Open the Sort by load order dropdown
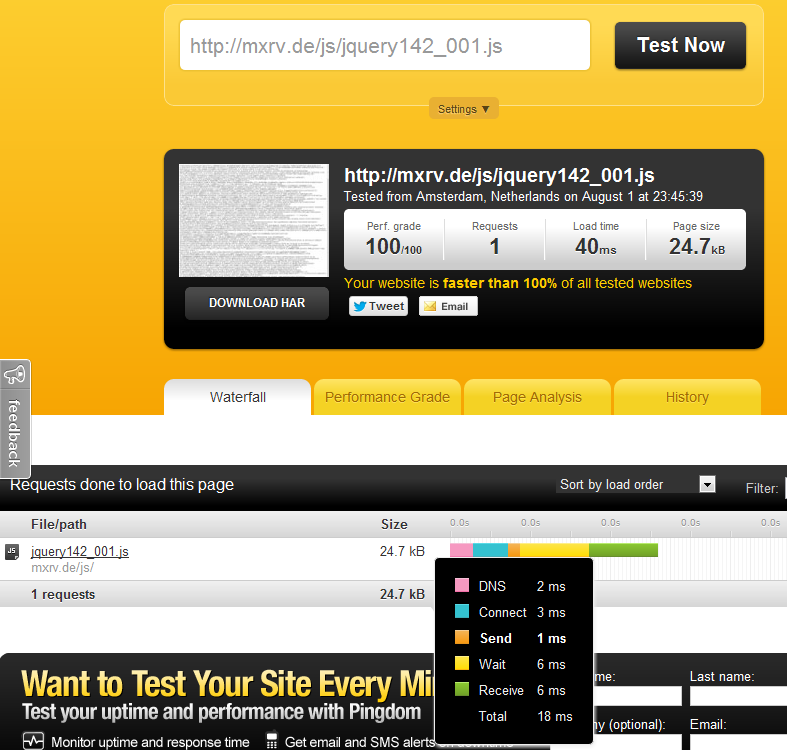 tap(636, 484)
